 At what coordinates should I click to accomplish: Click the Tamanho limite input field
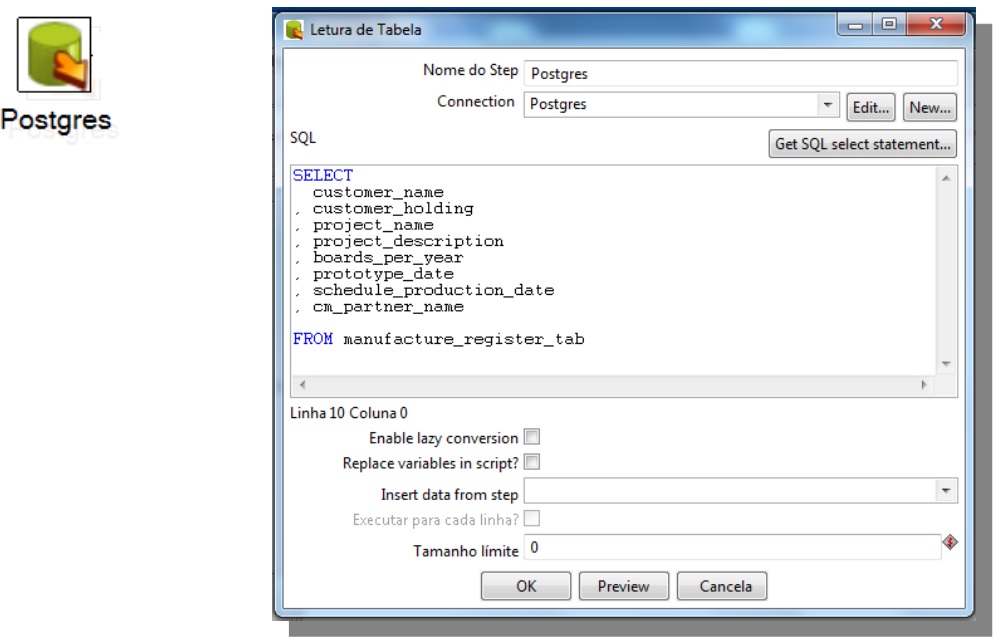[732, 547]
